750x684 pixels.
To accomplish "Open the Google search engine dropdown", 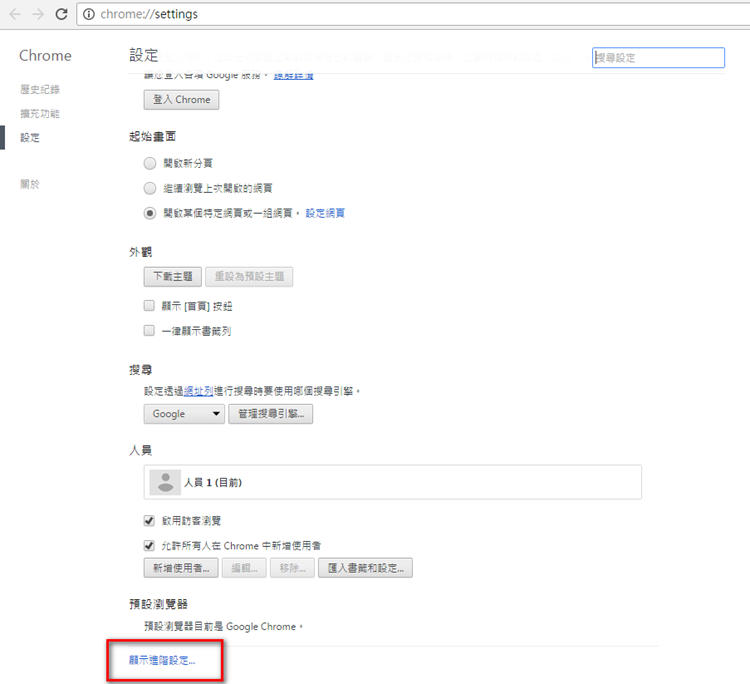I will coord(184,414).
